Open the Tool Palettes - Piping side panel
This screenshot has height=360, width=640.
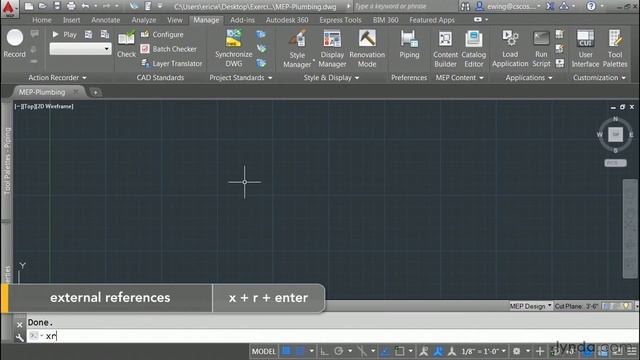point(7,161)
